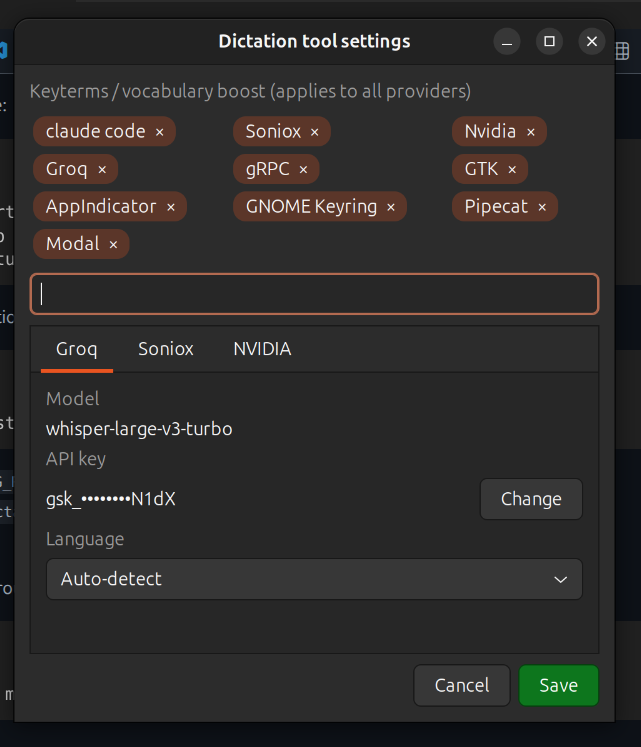
Task: Minimize the Dictation tool settings window
Action: pos(507,42)
